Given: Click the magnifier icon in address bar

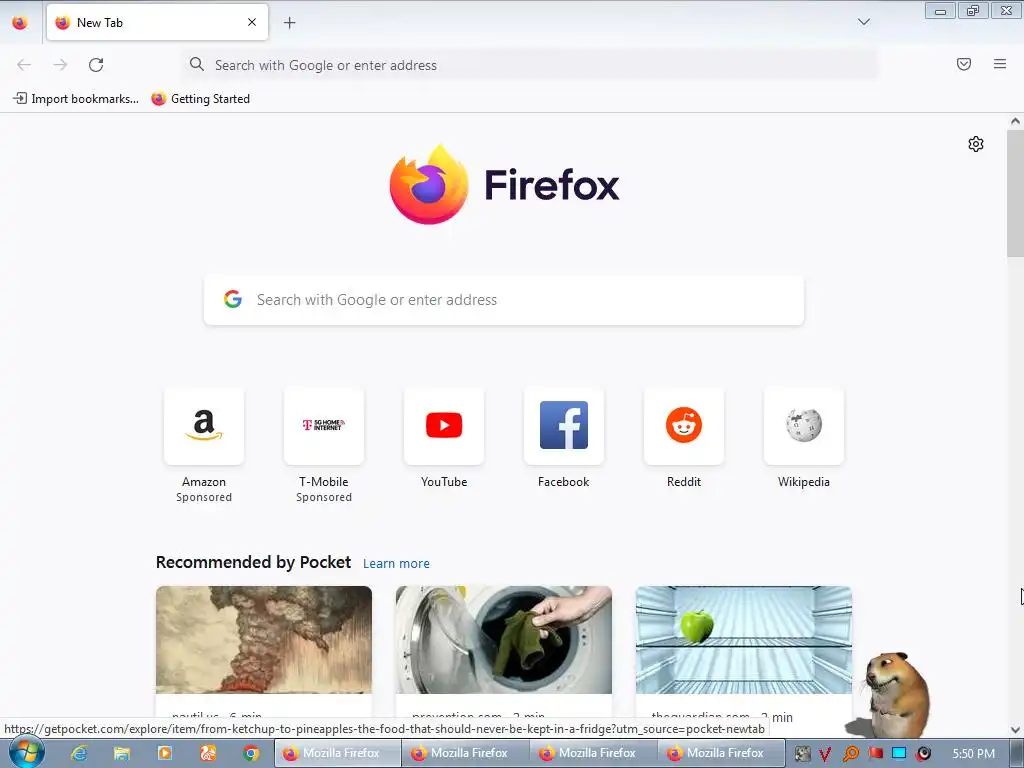Looking at the screenshot, I should (x=197, y=64).
